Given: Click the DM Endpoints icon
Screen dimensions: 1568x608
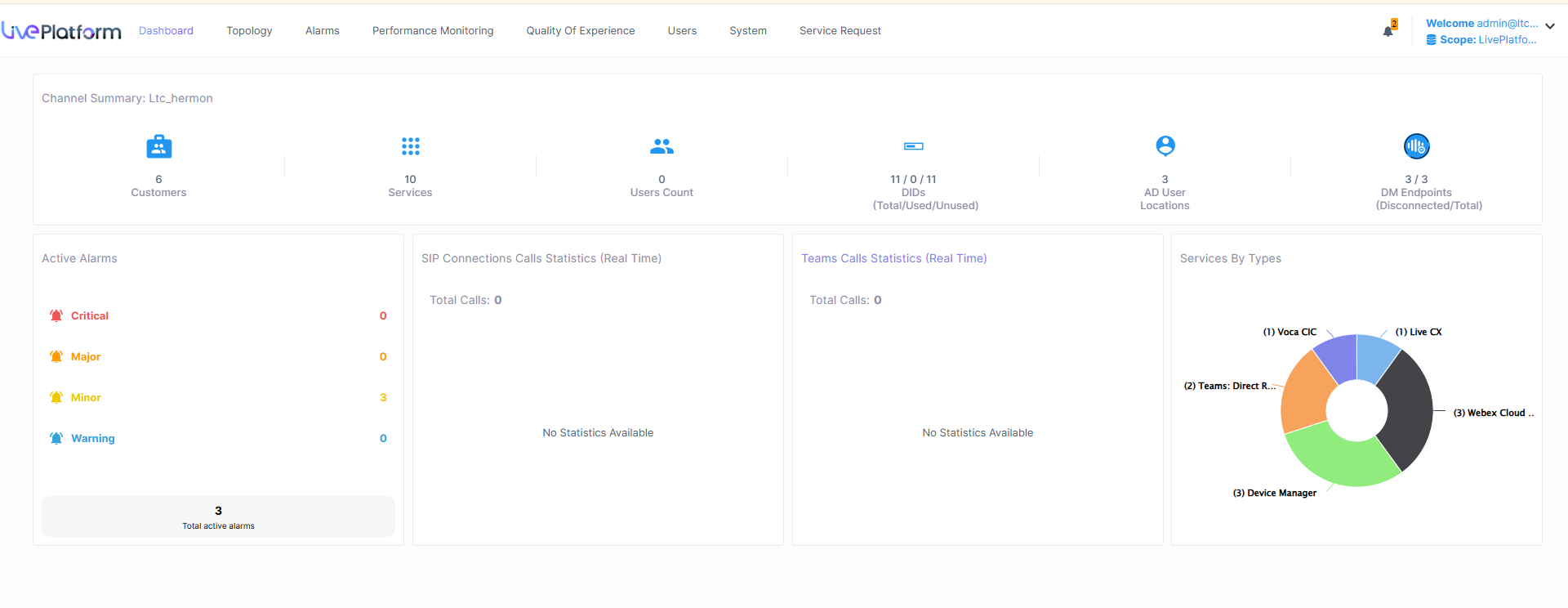Looking at the screenshot, I should [x=1416, y=146].
